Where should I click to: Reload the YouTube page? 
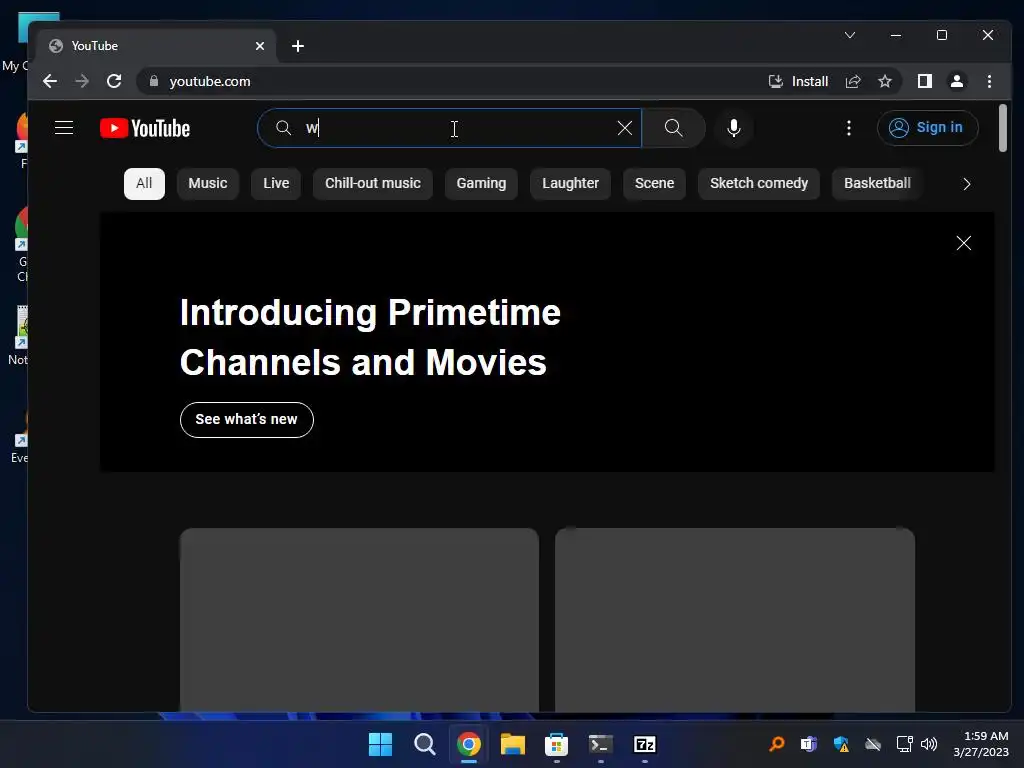(114, 82)
